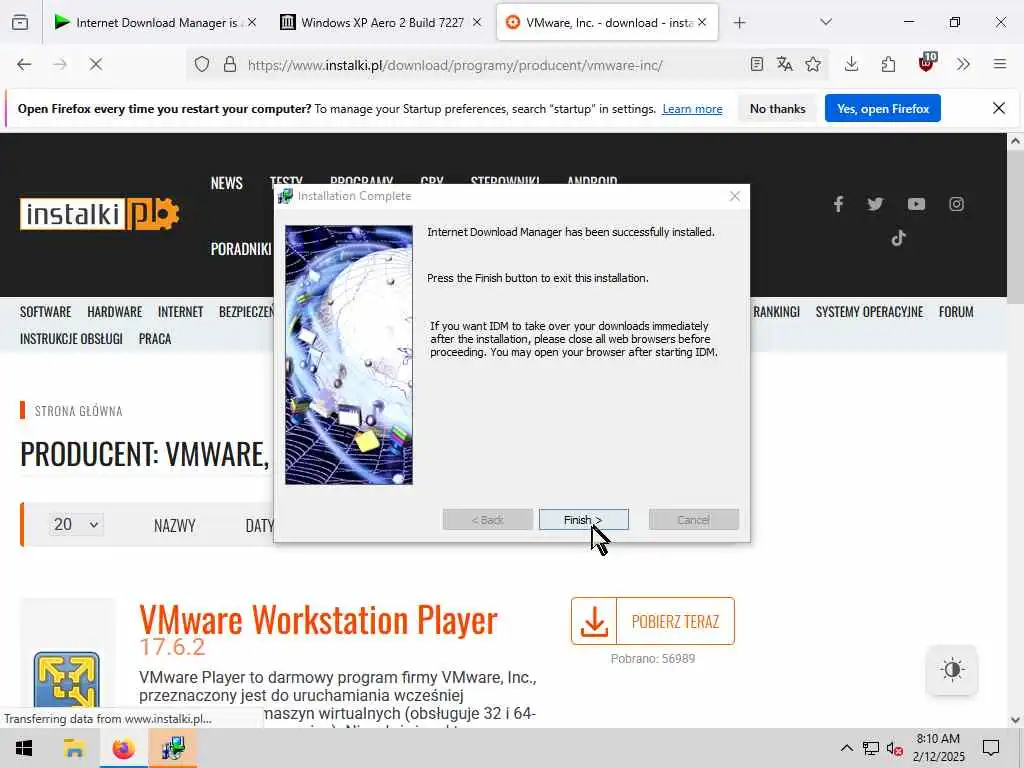Download via POBIERZ TERAZ button
The image size is (1024, 768).
(652, 621)
